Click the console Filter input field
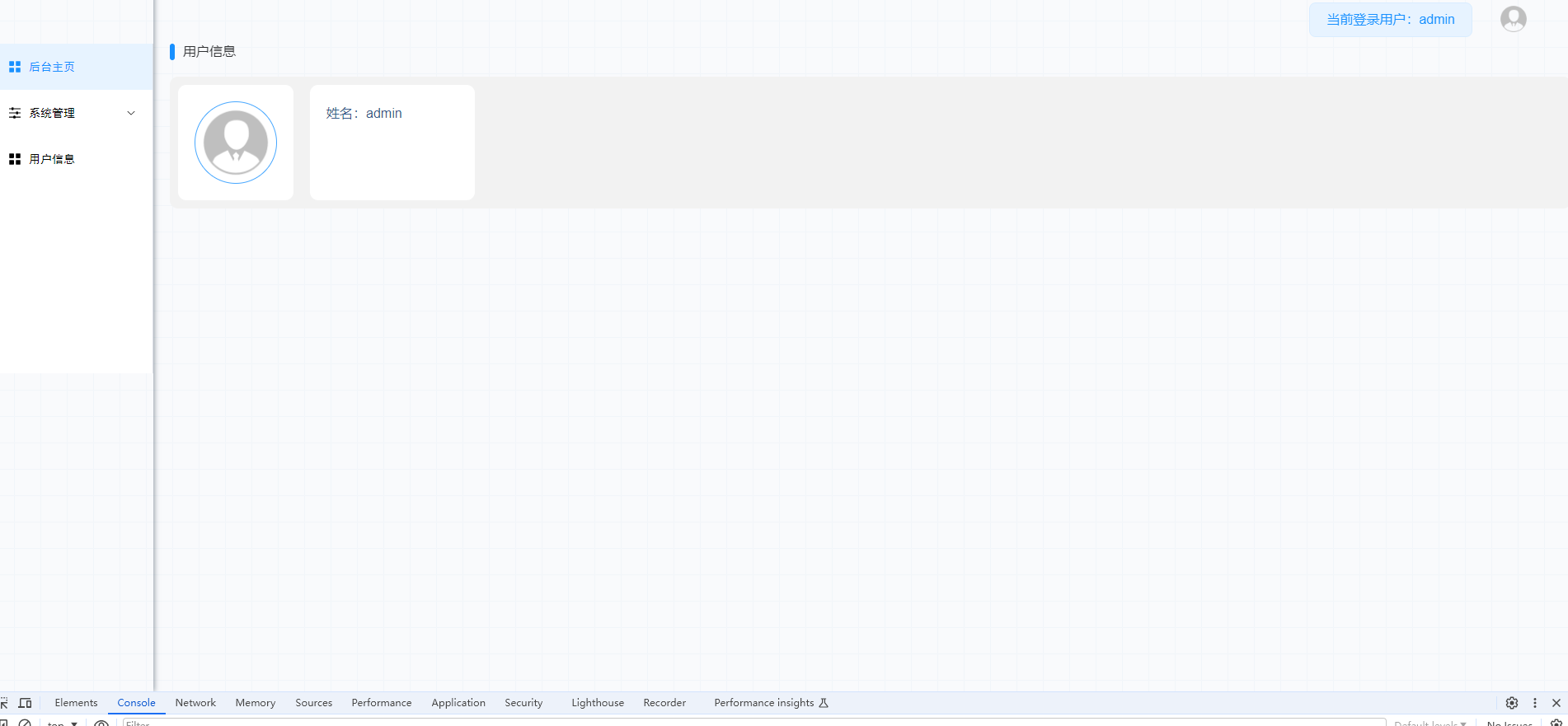 tap(742, 723)
